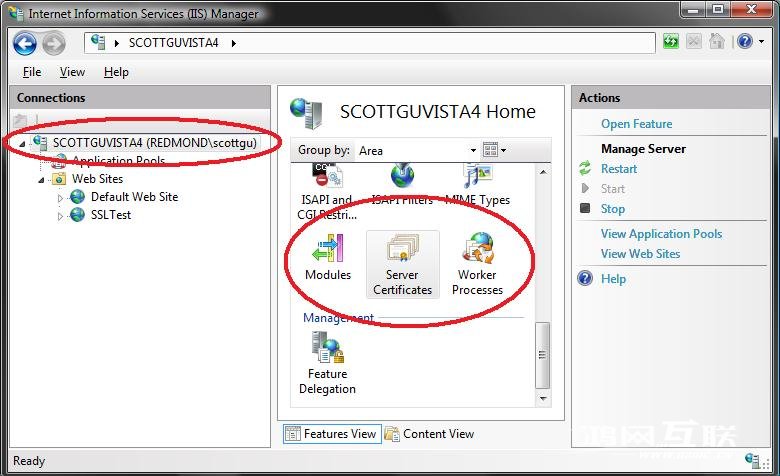This screenshot has height=476, width=780.
Task: Select Web Sites in the tree
Action: [x=97, y=179]
